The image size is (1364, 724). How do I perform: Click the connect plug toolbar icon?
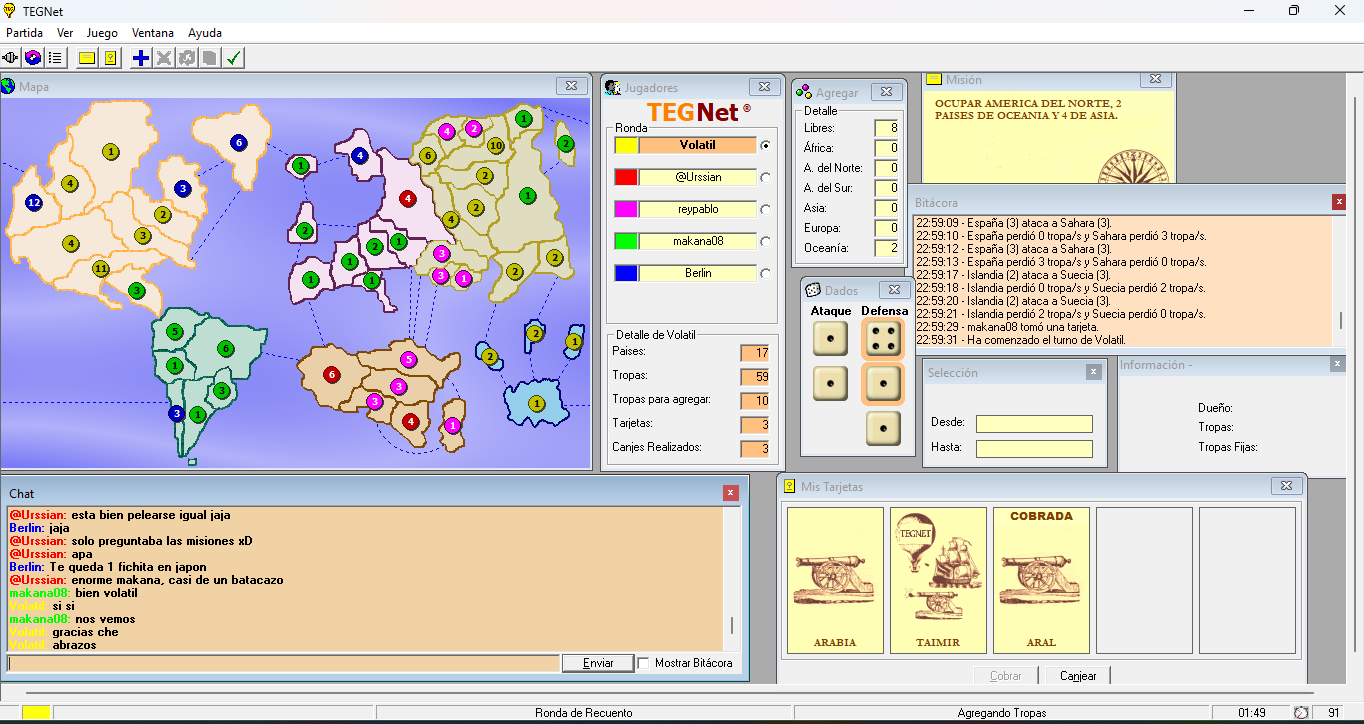point(11,58)
